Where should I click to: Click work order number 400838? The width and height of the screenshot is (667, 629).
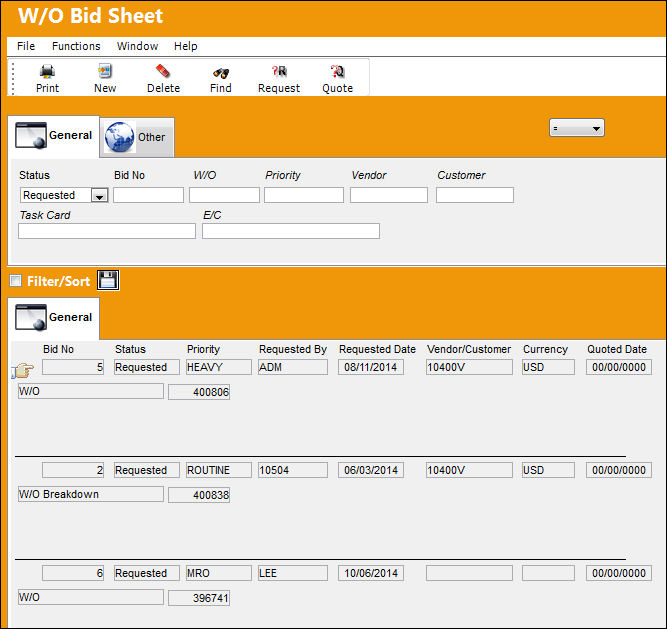tap(199, 495)
